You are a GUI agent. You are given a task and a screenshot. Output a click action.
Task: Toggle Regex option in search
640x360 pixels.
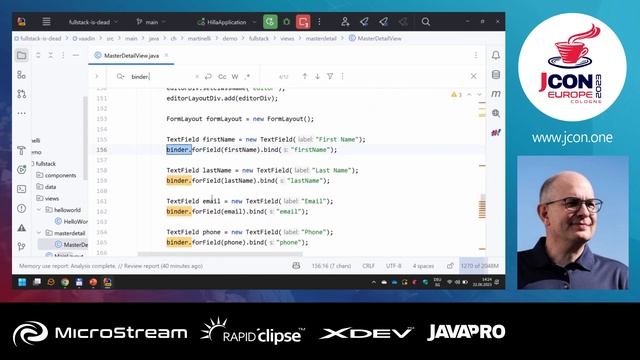(247, 76)
